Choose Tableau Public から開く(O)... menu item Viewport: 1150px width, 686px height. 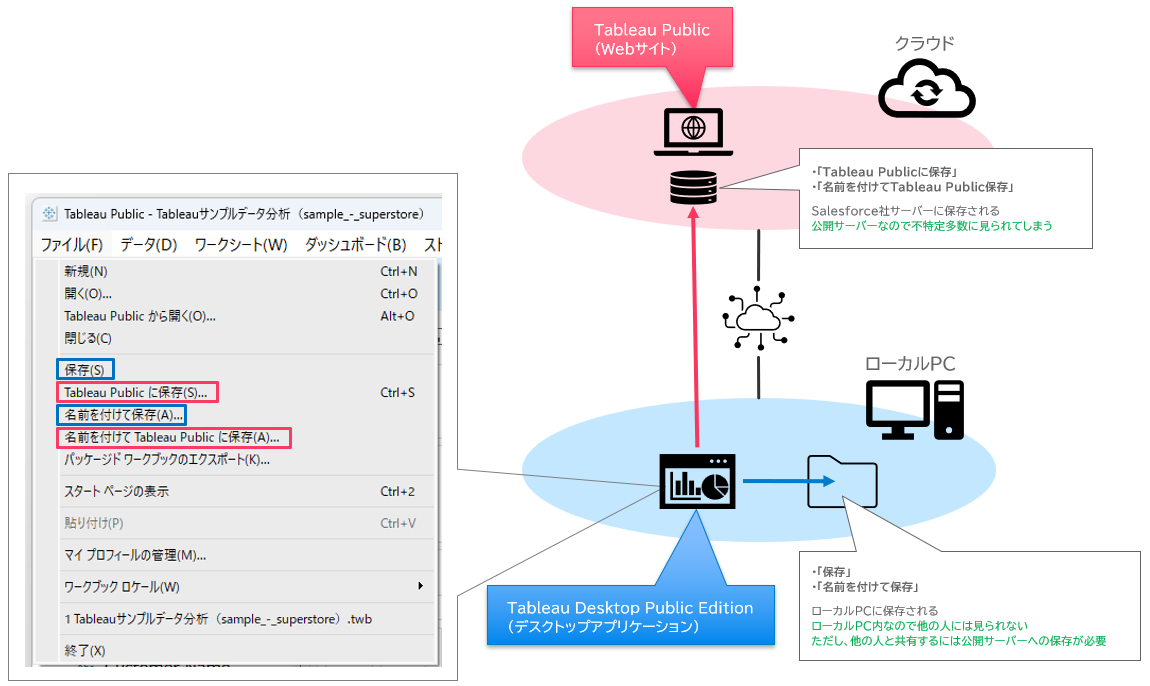point(140,316)
